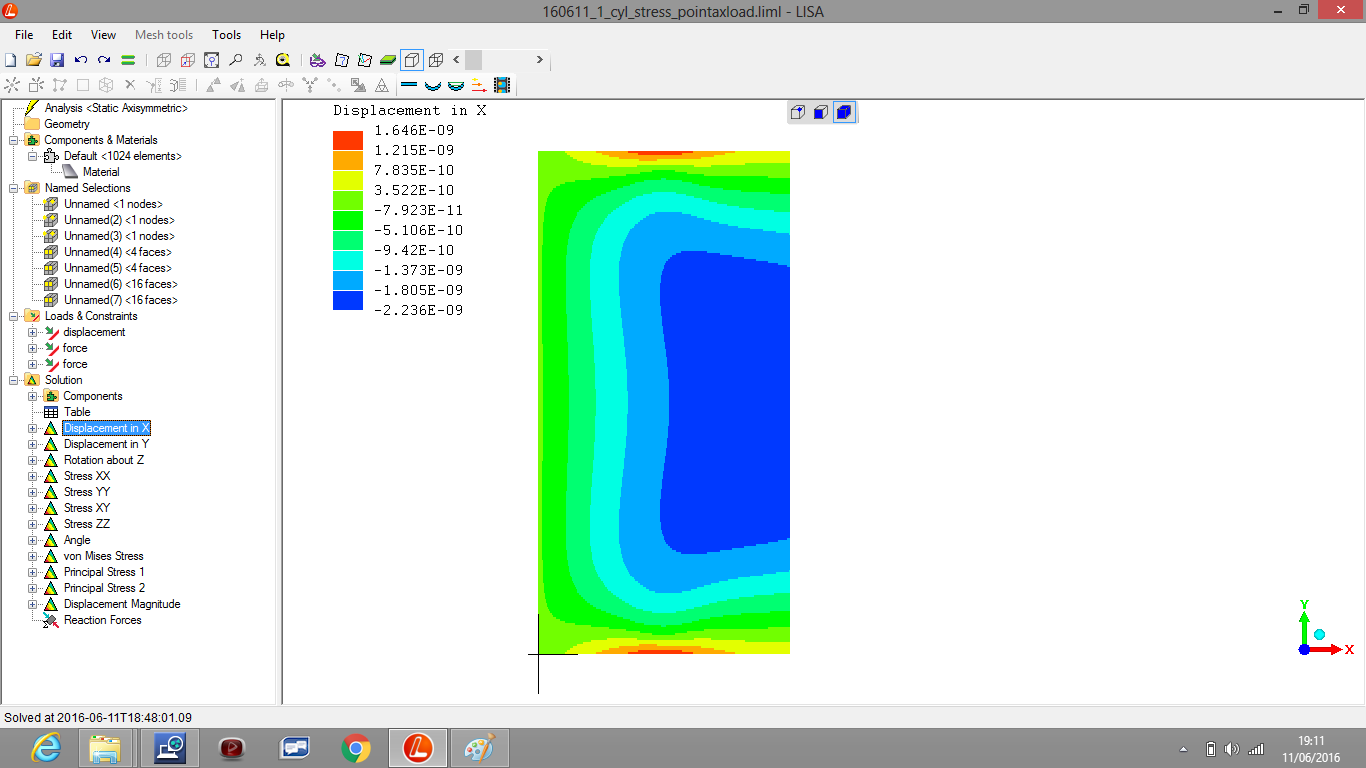Click the animation film strip icon
The height and width of the screenshot is (768, 1366).
pos(501,86)
